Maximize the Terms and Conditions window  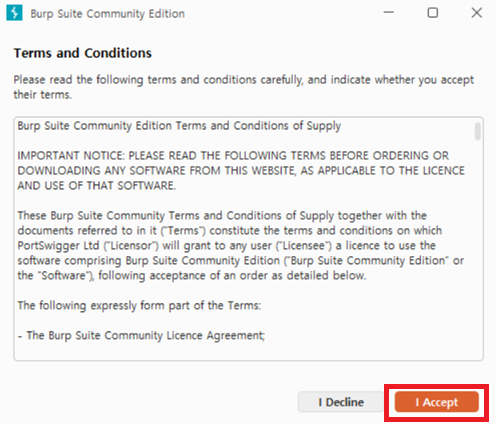click(x=433, y=13)
